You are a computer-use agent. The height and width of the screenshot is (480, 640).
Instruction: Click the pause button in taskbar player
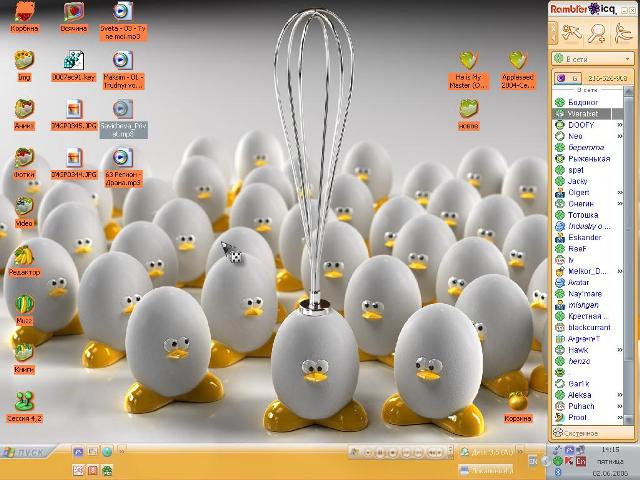click(x=380, y=452)
